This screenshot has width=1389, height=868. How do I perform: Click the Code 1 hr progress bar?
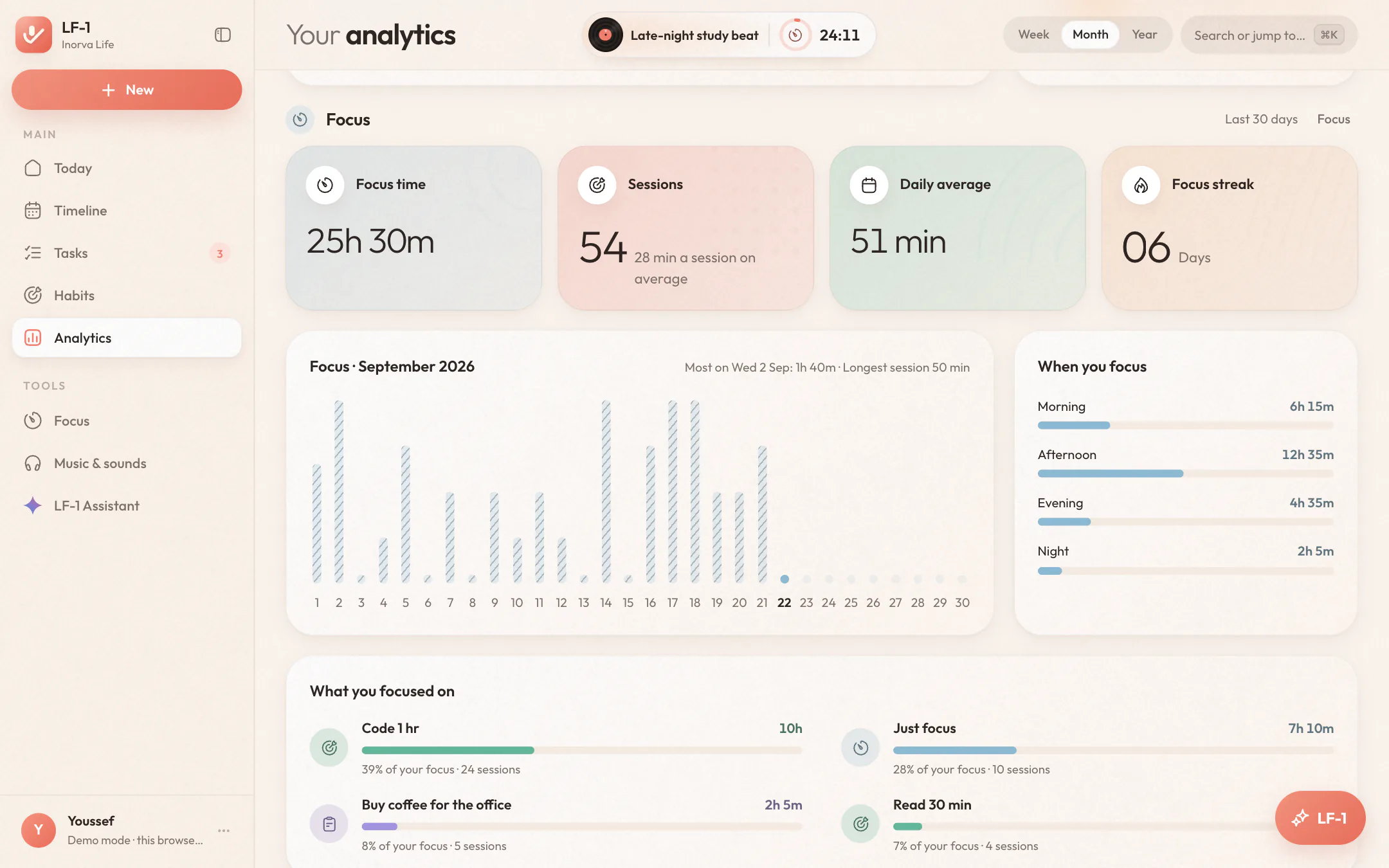click(x=582, y=750)
